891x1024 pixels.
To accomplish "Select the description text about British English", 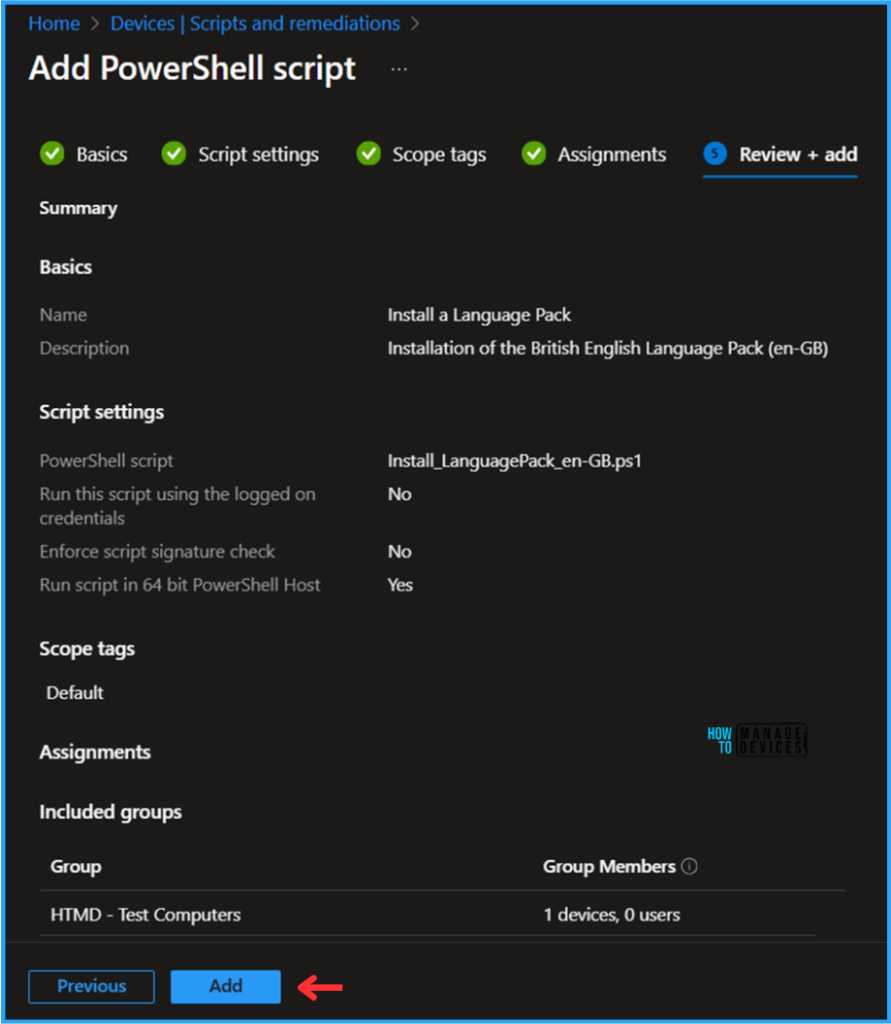I will tap(608, 349).
